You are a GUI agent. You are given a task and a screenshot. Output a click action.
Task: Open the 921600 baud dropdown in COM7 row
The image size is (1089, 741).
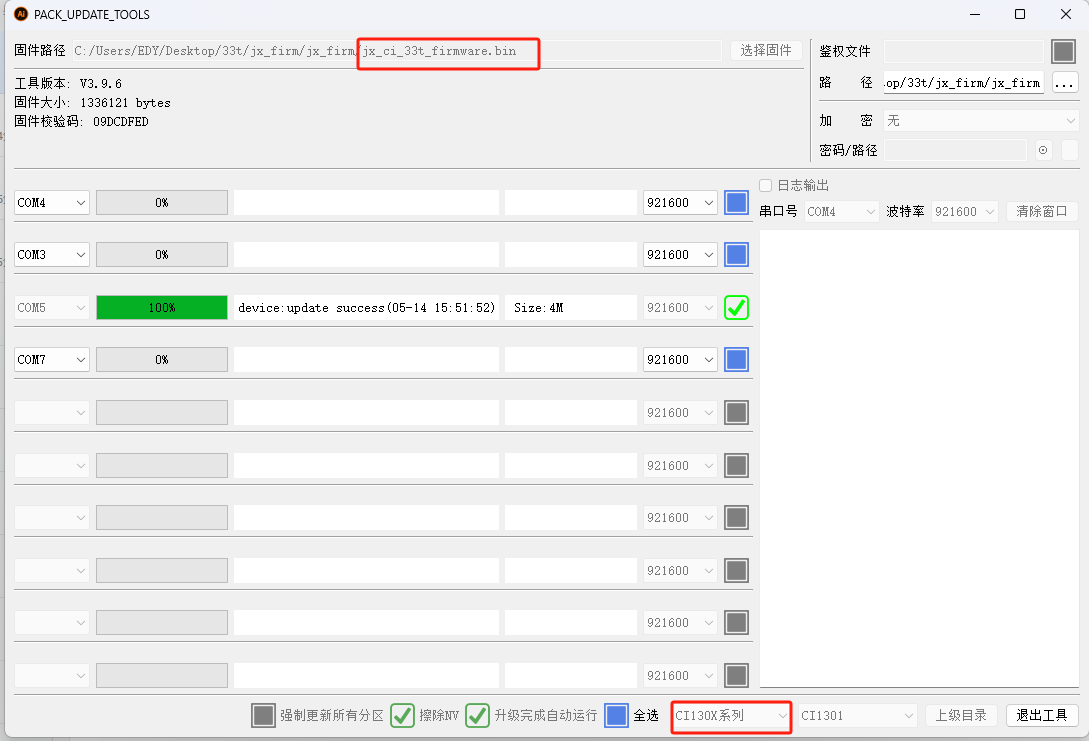tap(680, 359)
